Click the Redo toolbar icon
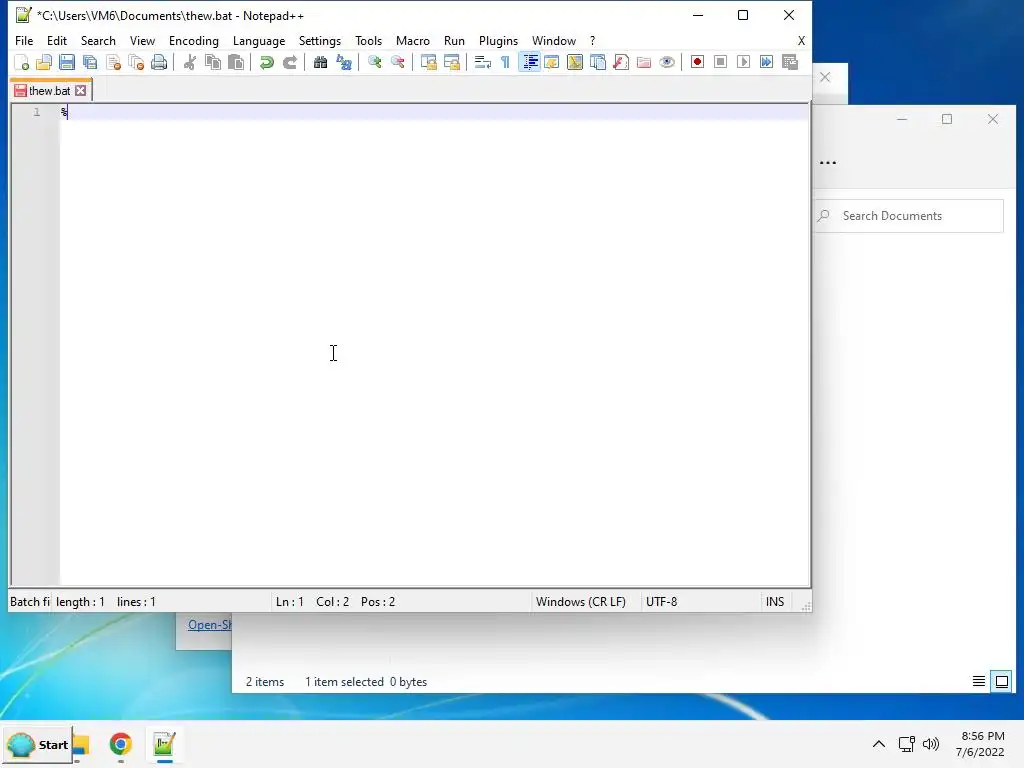This screenshot has width=1024, height=768. (x=289, y=62)
